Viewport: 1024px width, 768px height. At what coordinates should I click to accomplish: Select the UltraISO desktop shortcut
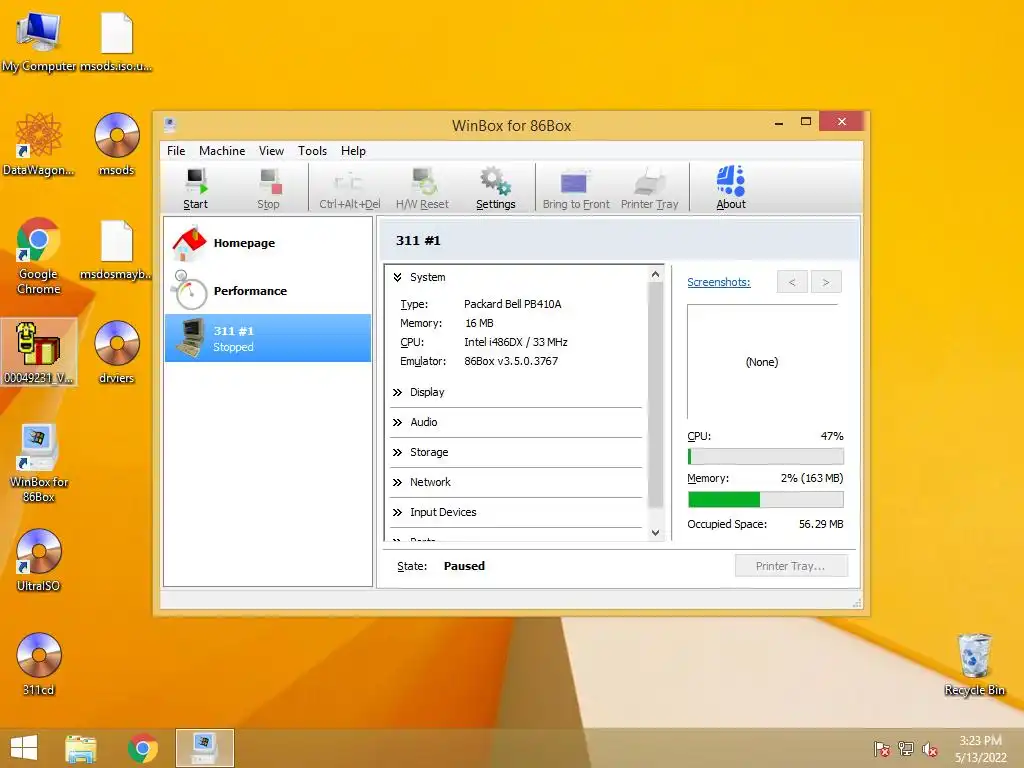pyautogui.click(x=39, y=560)
